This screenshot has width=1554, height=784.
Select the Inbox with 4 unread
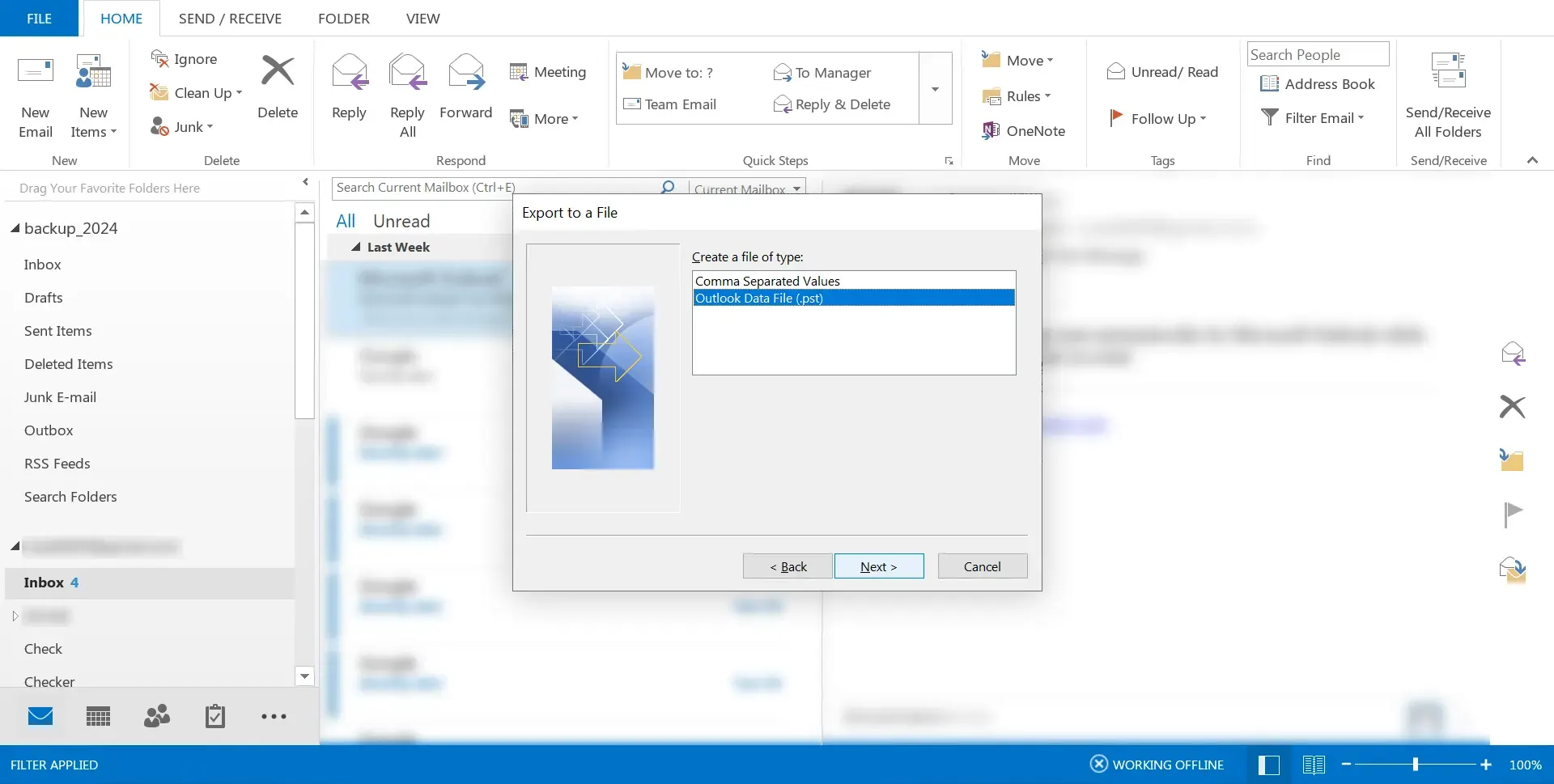pyautogui.click(x=150, y=583)
